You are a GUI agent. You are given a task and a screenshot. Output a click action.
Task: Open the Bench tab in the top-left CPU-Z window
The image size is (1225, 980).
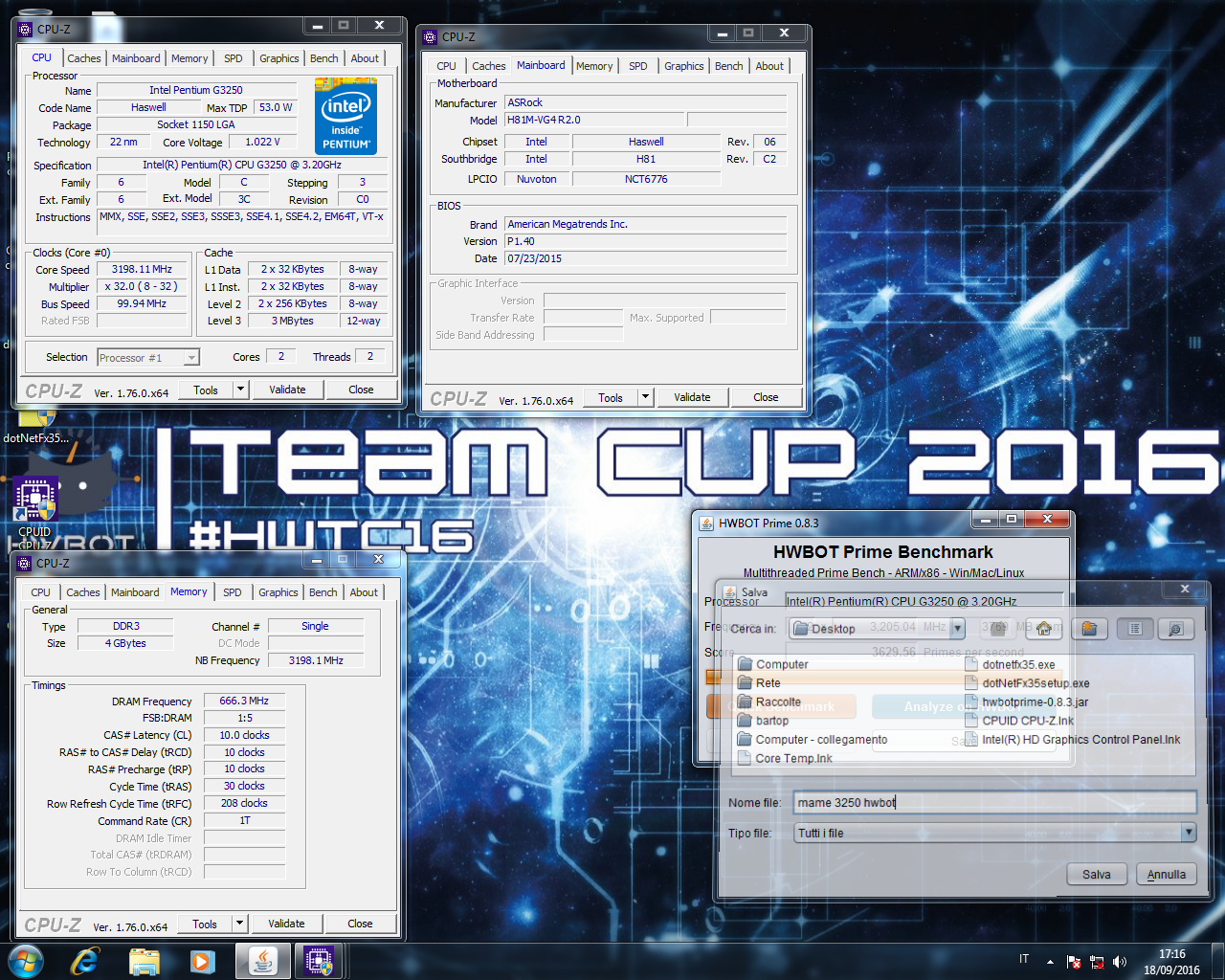323,58
